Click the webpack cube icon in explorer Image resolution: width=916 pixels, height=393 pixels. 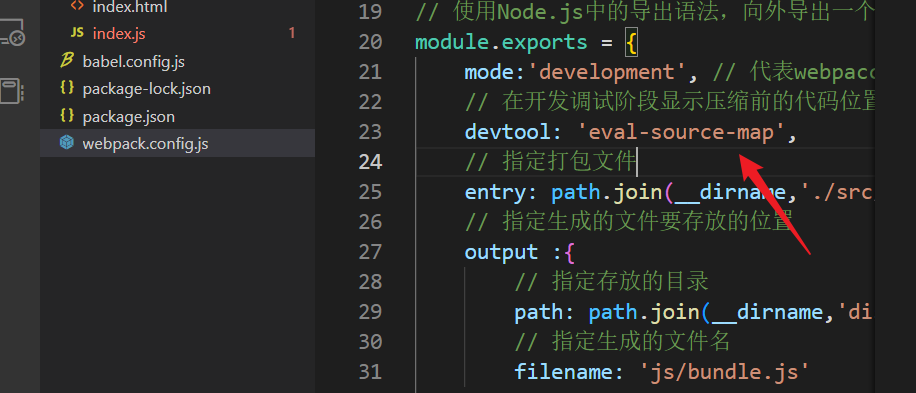67,143
